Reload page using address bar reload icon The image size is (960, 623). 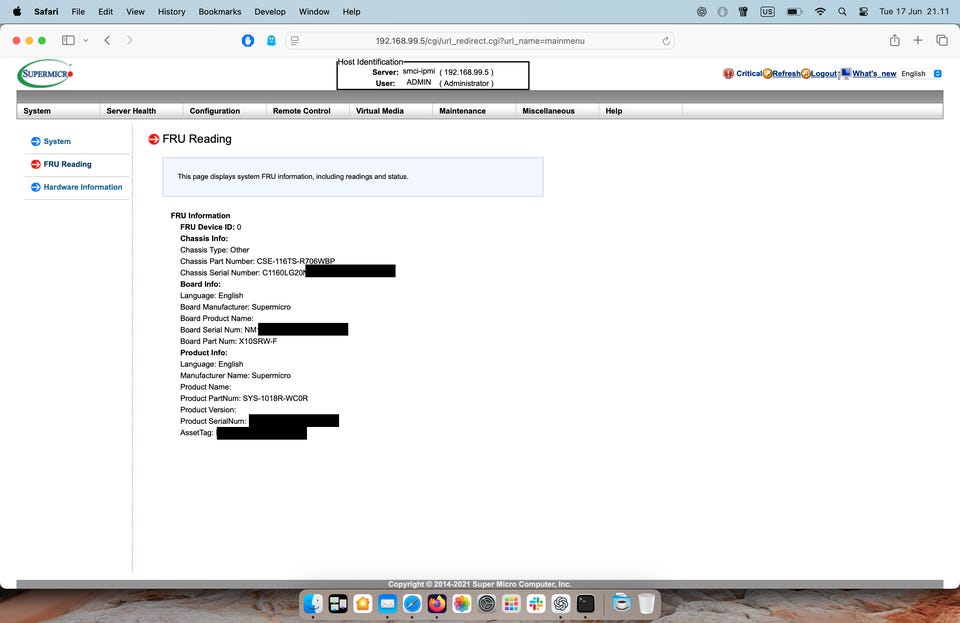tap(666, 41)
